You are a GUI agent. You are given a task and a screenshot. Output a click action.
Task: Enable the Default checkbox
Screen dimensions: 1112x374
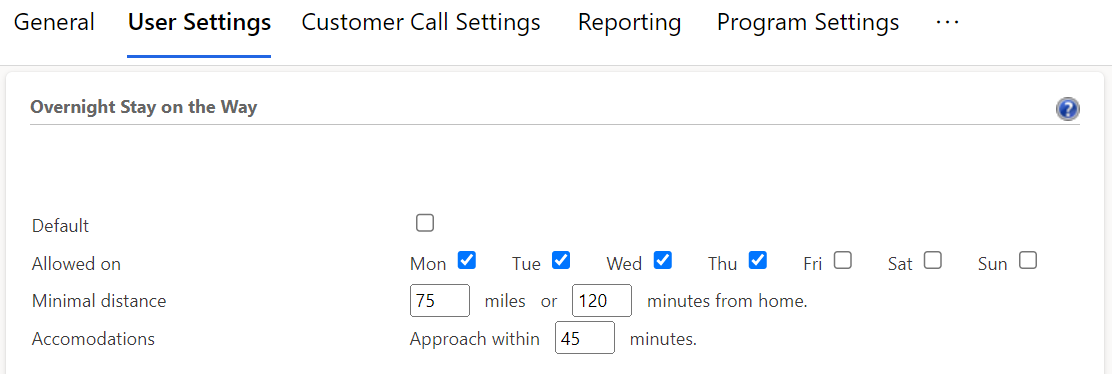coord(425,224)
